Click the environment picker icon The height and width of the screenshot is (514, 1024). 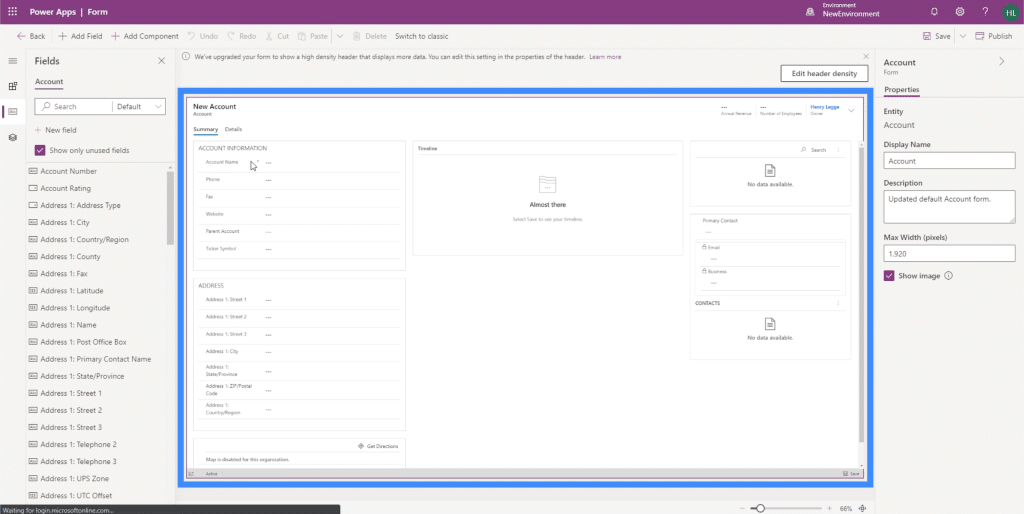pyautogui.click(x=810, y=12)
